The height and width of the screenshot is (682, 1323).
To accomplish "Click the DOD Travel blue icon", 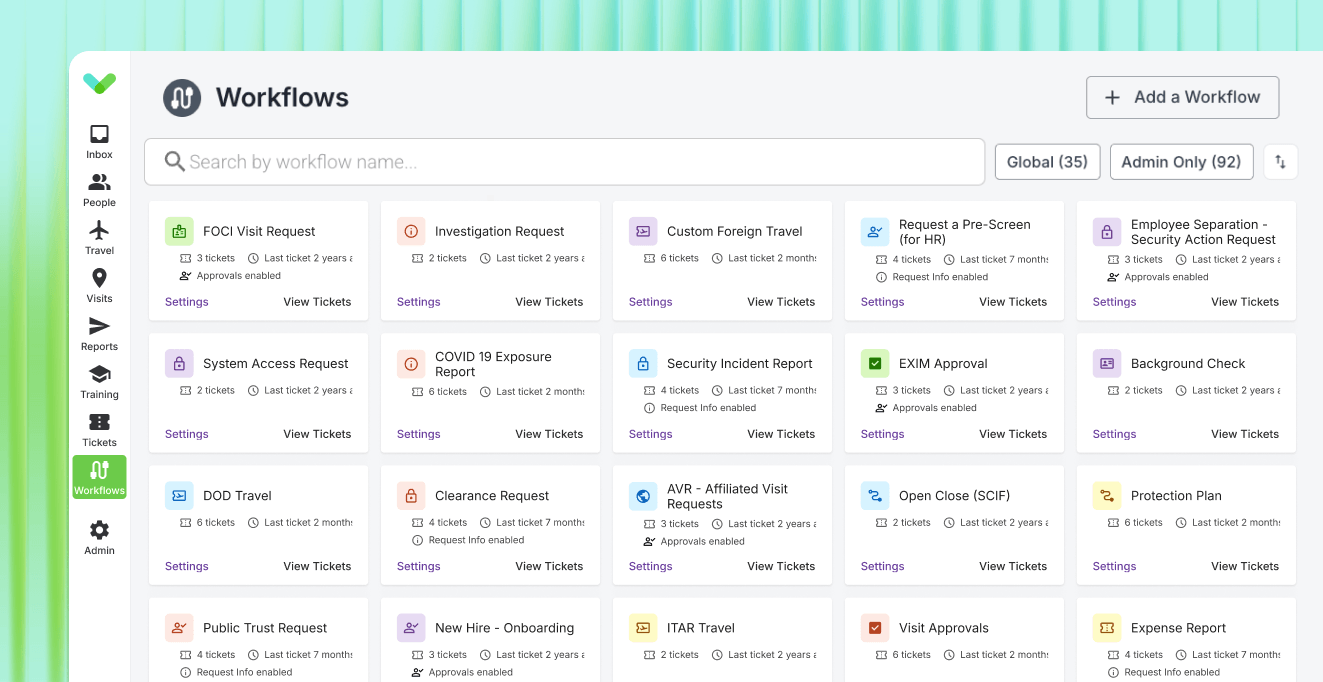I will point(179,495).
